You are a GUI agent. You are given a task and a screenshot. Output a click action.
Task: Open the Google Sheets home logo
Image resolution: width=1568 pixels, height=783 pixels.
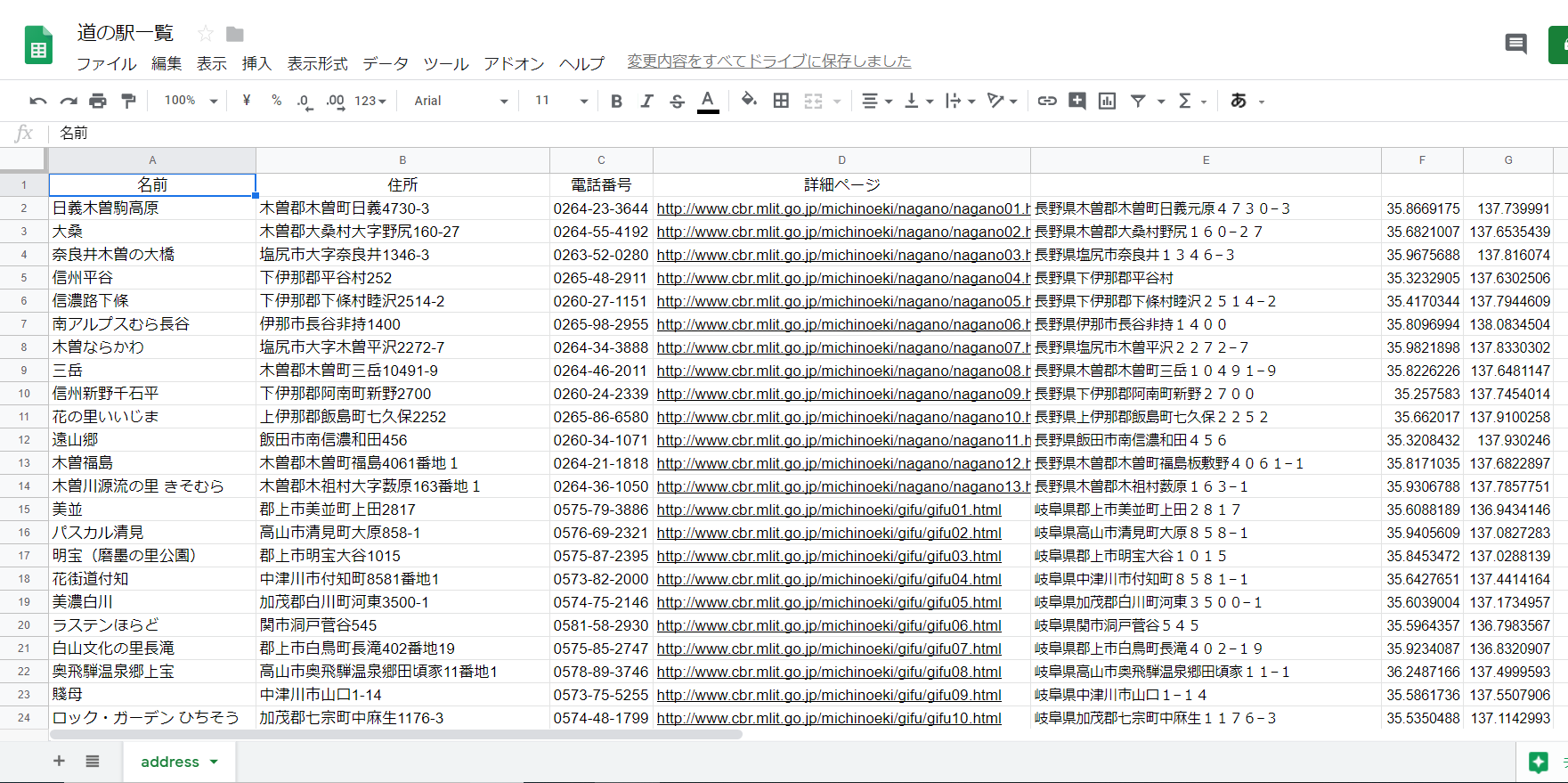(x=38, y=45)
